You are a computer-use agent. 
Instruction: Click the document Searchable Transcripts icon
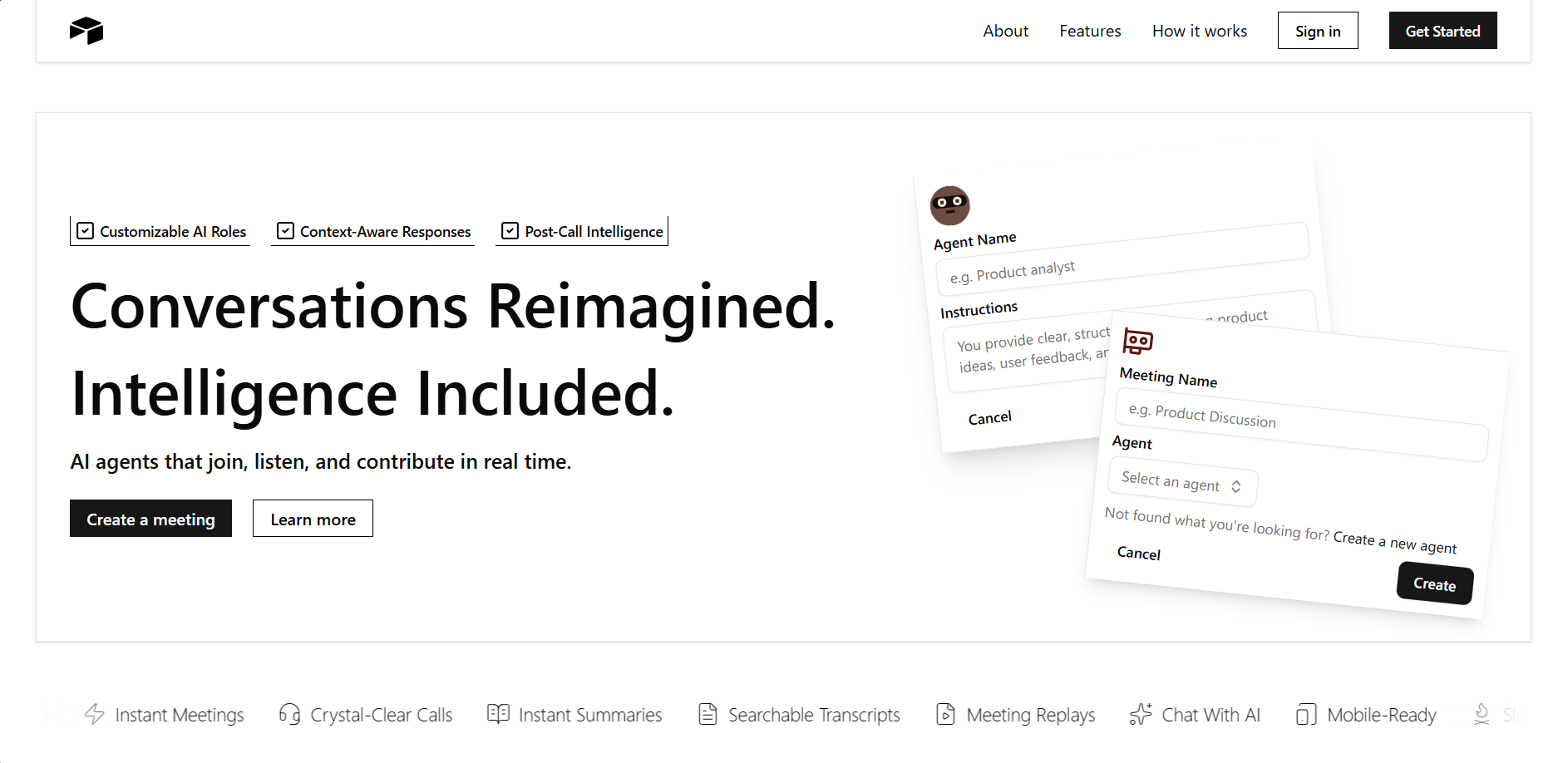tap(708, 714)
